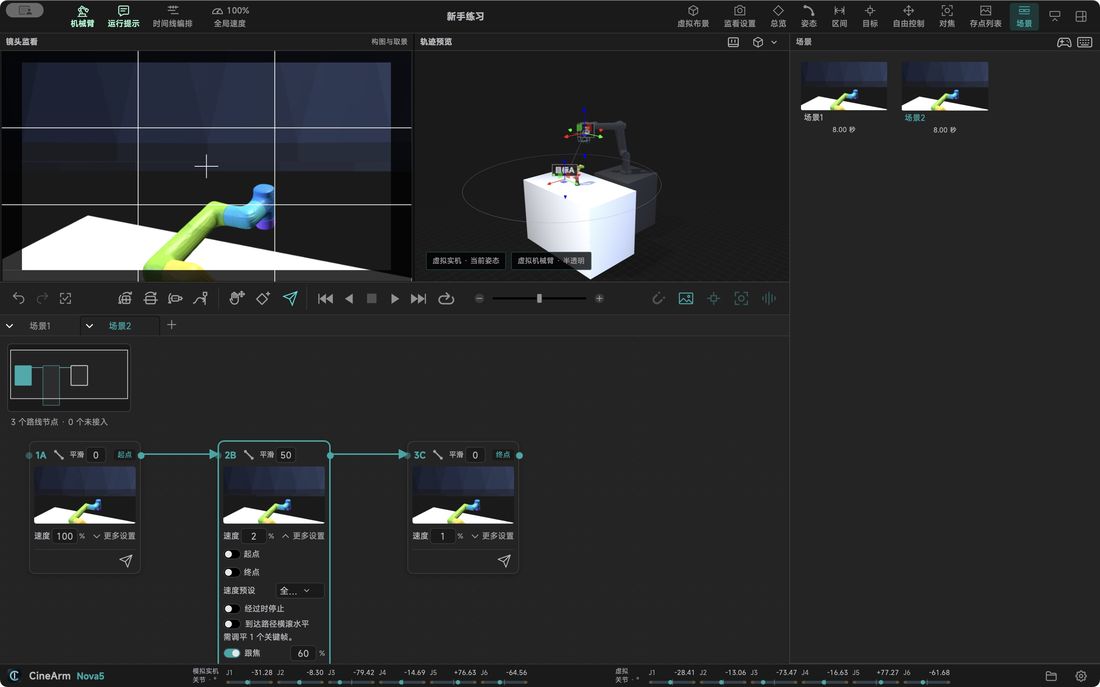
Task: Toggle loop playback icon
Action: [x=445, y=298]
